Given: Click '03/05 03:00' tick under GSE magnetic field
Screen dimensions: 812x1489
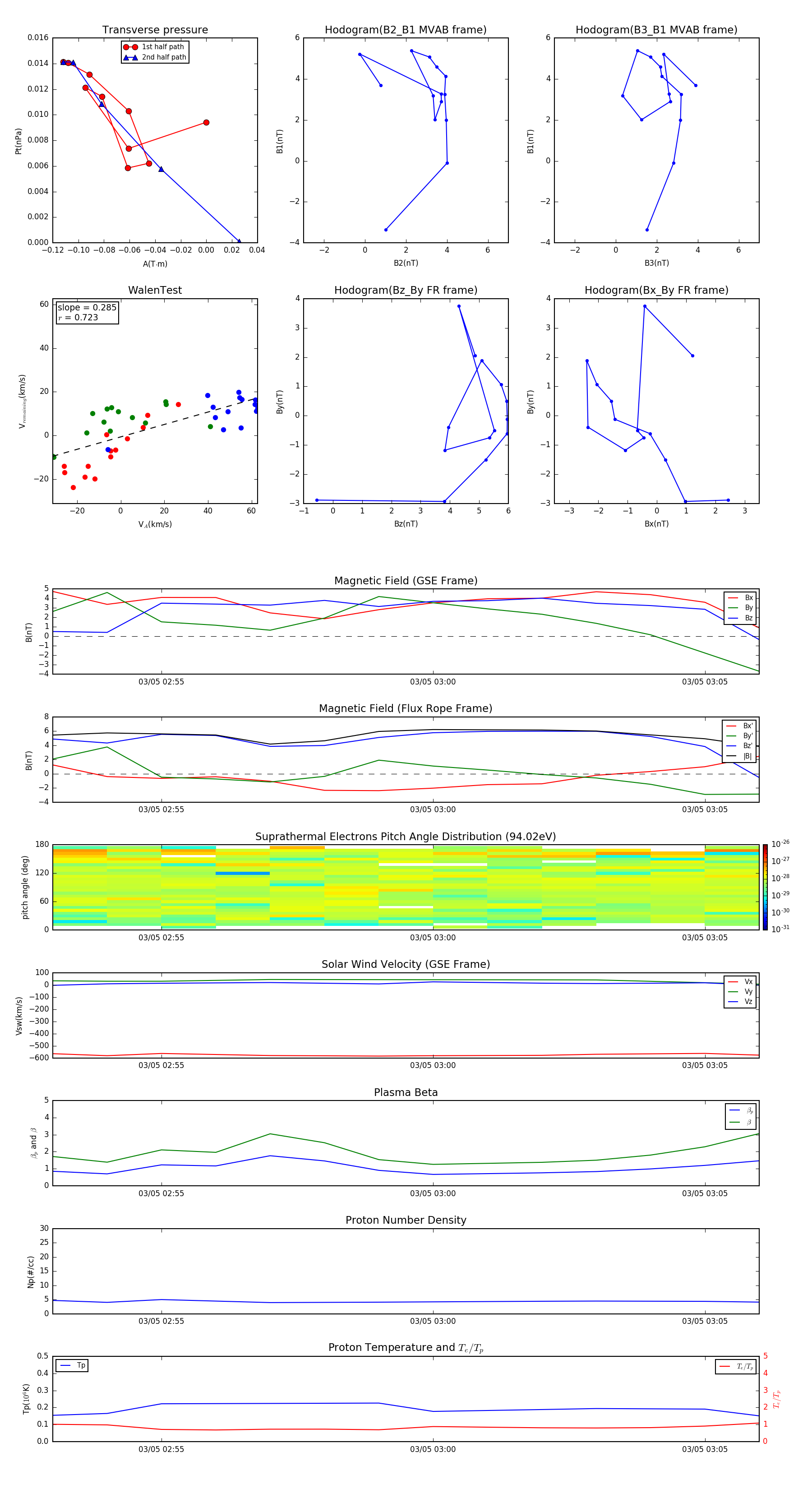Looking at the screenshot, I should 433,681.
